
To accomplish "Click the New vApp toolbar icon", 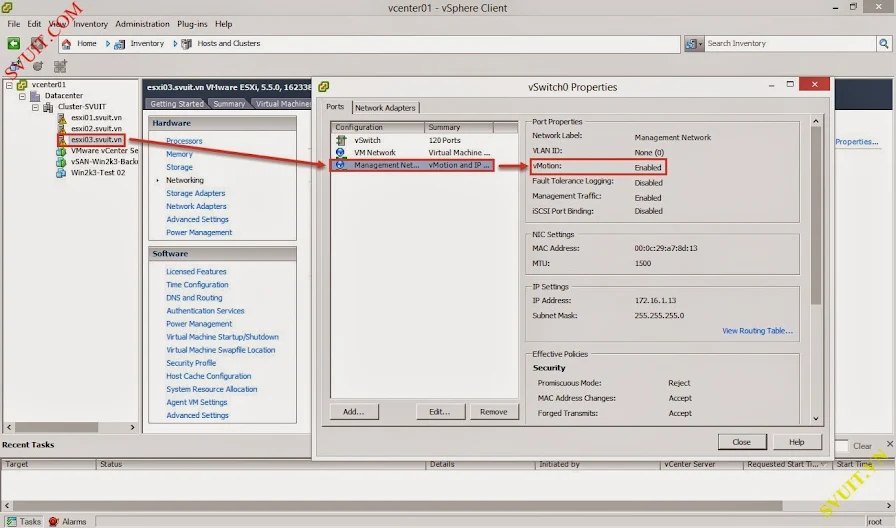I will click(x=60, y=66).
